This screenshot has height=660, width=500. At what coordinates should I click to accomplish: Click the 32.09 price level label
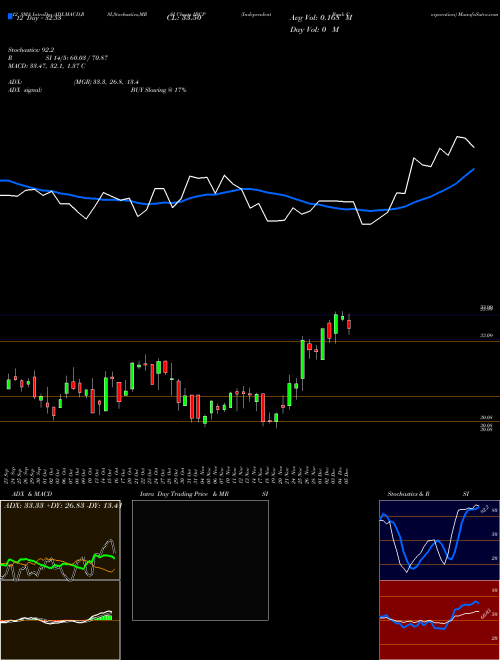click(487, 335)
